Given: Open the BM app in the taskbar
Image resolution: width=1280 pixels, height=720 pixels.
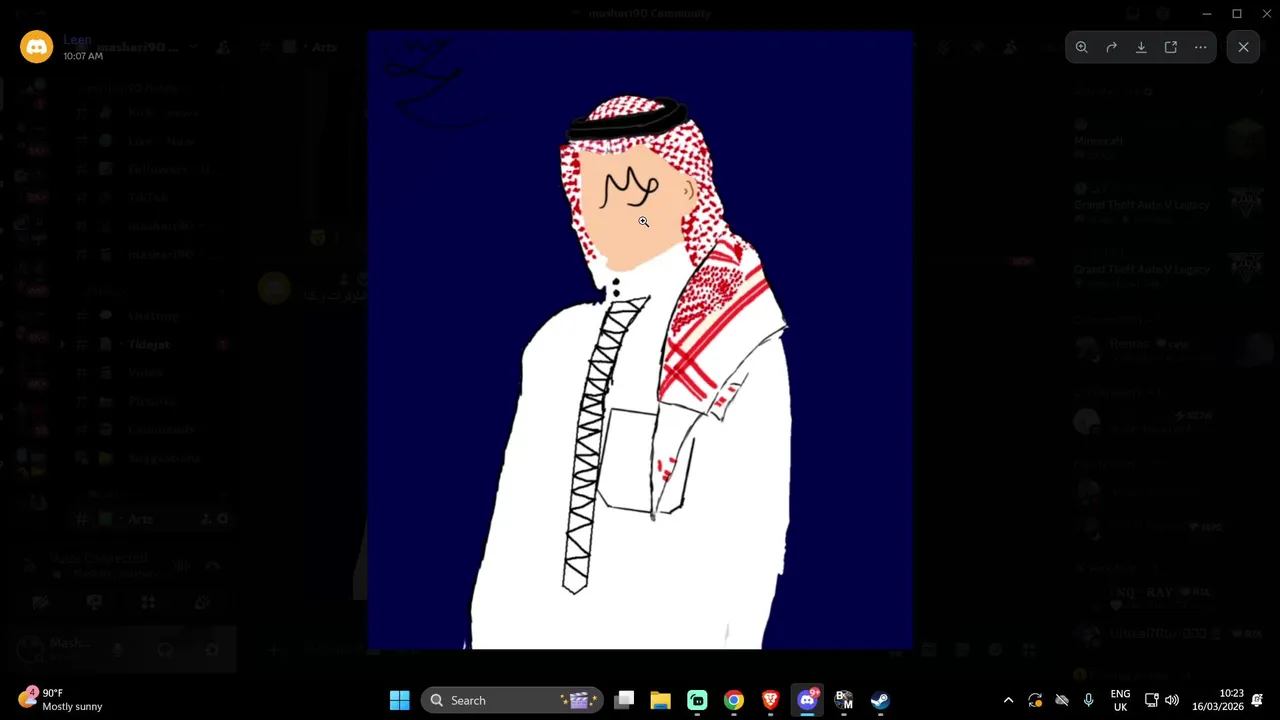Looking at the screenshot, I should pyautogui.click(x=844, y=700).
